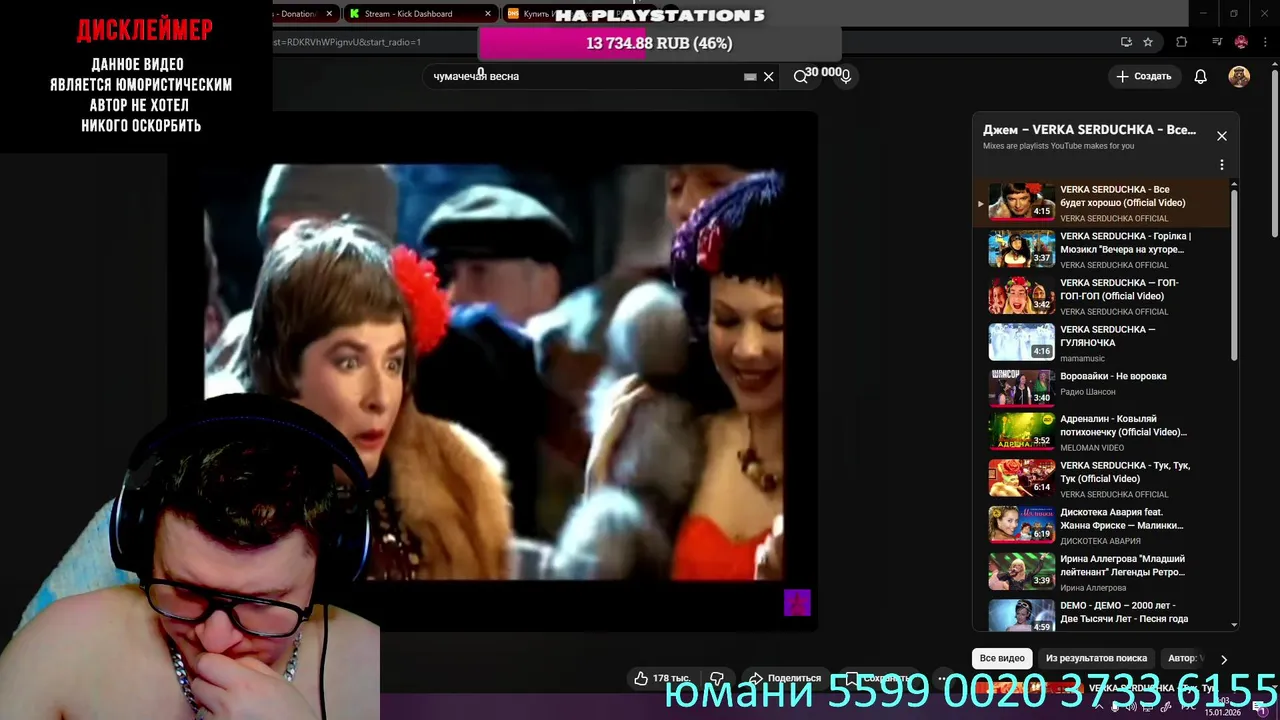Screen dimensions: 1280x720
Task: Open ГОП-ГОП-ГОП video thumbnail
Action: tap(1022, 295)
